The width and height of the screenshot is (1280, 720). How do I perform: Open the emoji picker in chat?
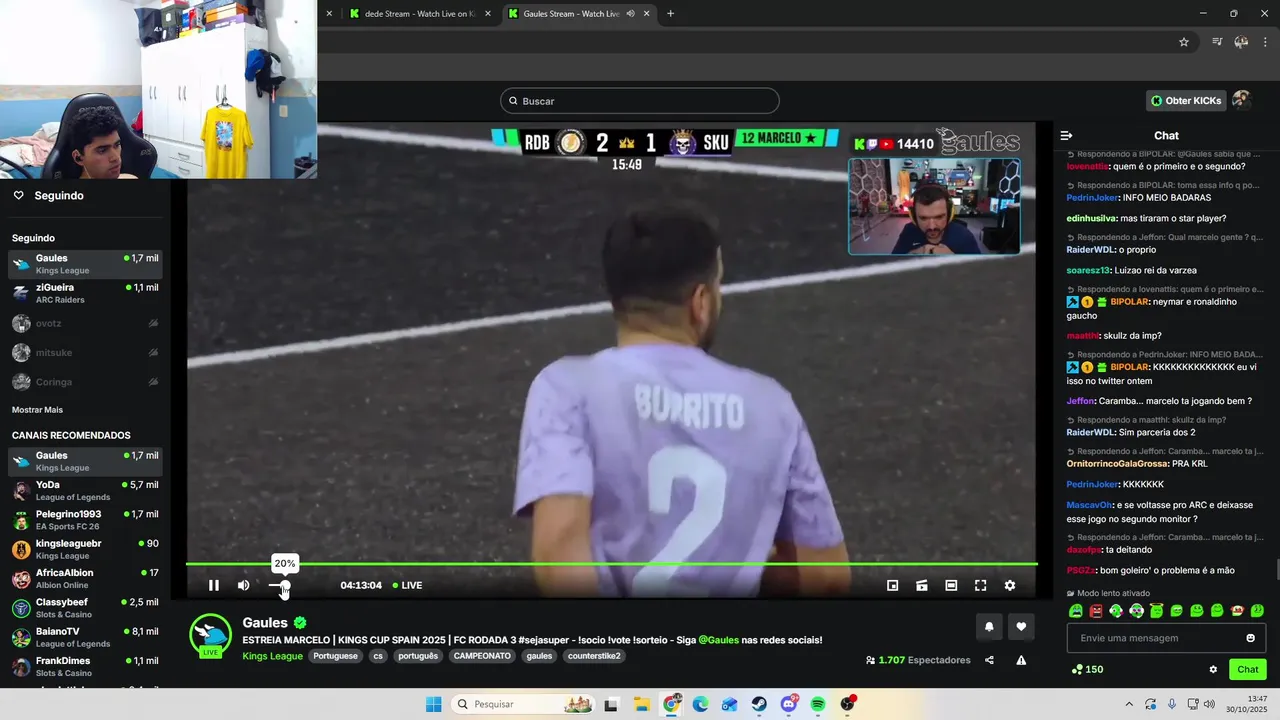click(x=1250, y=638)
